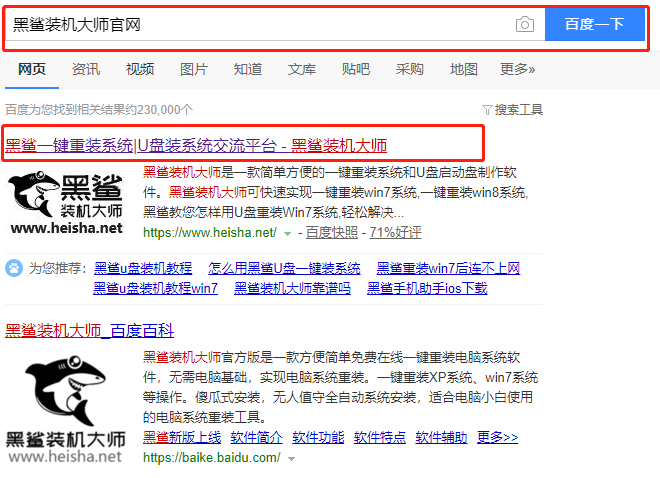The width and height of the screenshot is (660, 478).
Task: Click the result count text 百度为您找到相关结果约230,000个
Action: [x=99, y=110]
